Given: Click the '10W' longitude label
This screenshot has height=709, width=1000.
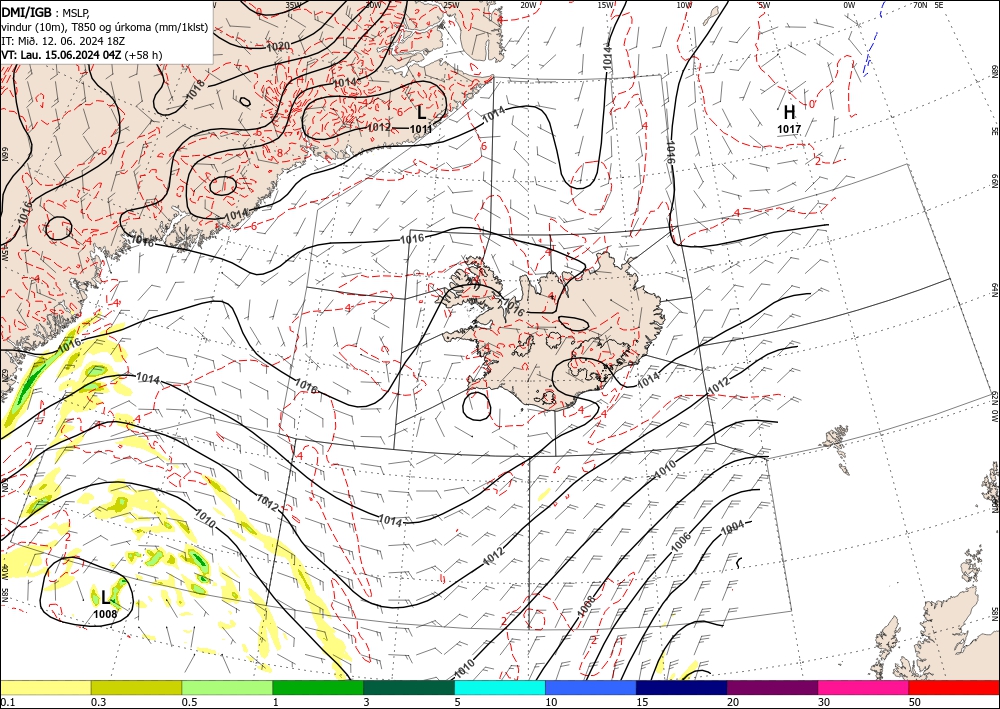Looking at the screenshot, I should [x=684, y=5].
